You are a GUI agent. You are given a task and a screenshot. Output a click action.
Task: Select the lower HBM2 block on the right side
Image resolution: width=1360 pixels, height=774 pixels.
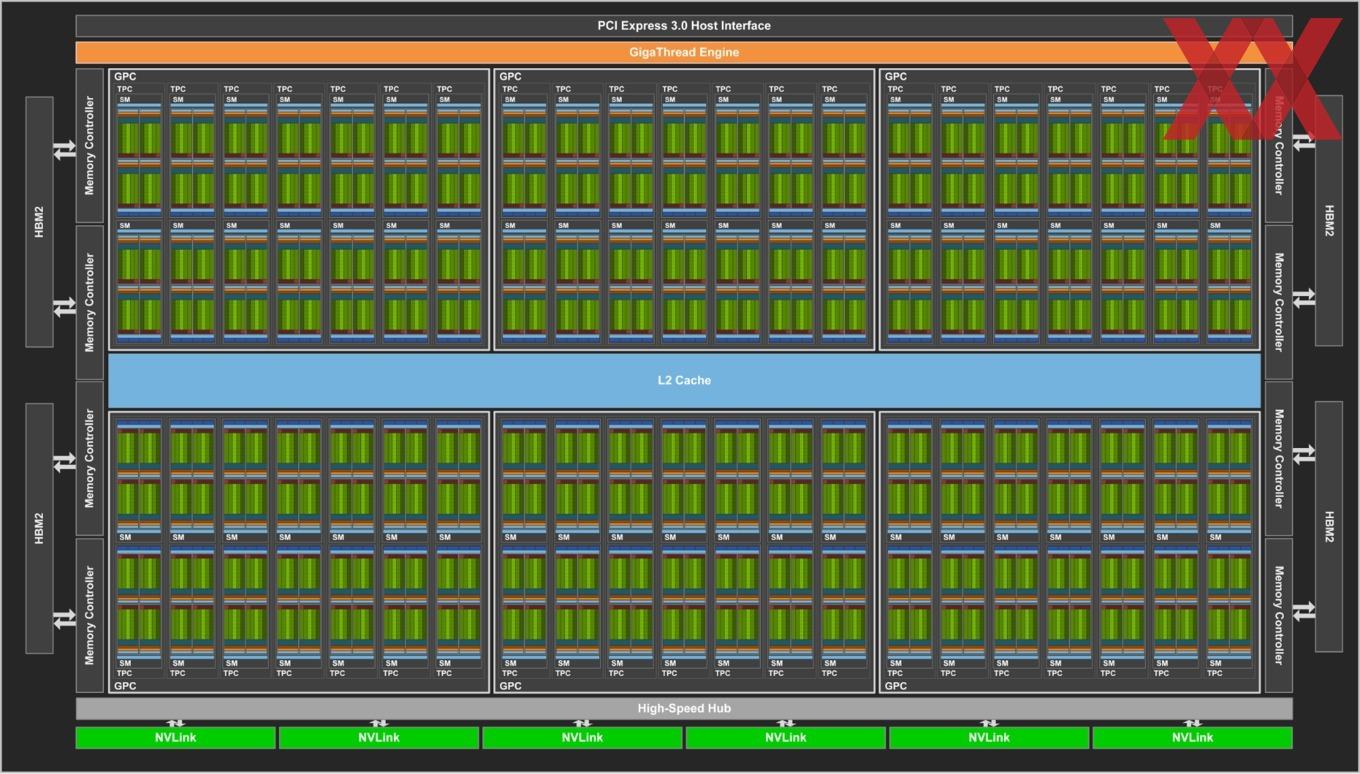[x=1329, y=526]
